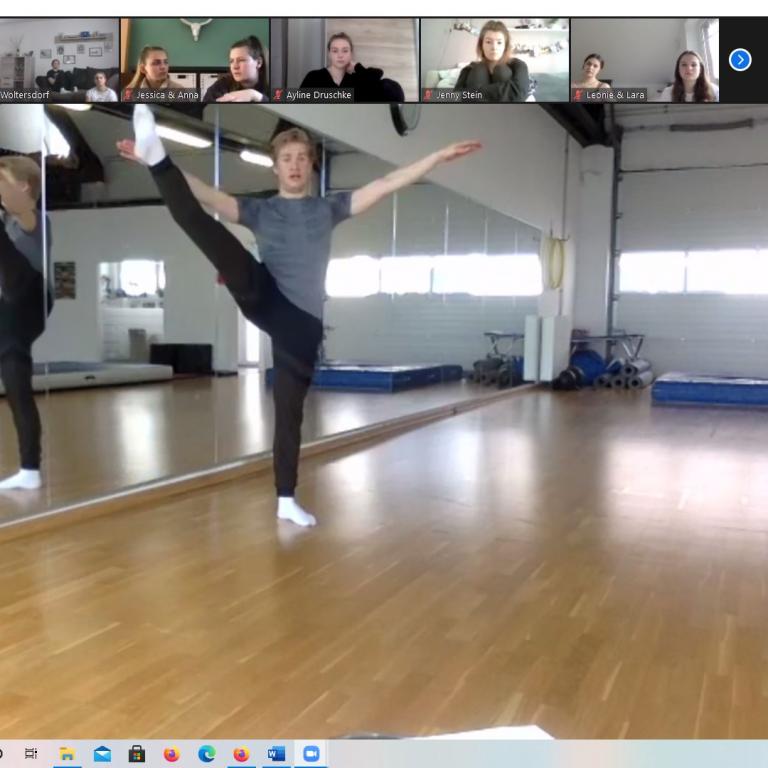768x768 pixels.
Task: Click the muted microphone icon beside Jessica & Anna
Action: [x=128, y=95]
